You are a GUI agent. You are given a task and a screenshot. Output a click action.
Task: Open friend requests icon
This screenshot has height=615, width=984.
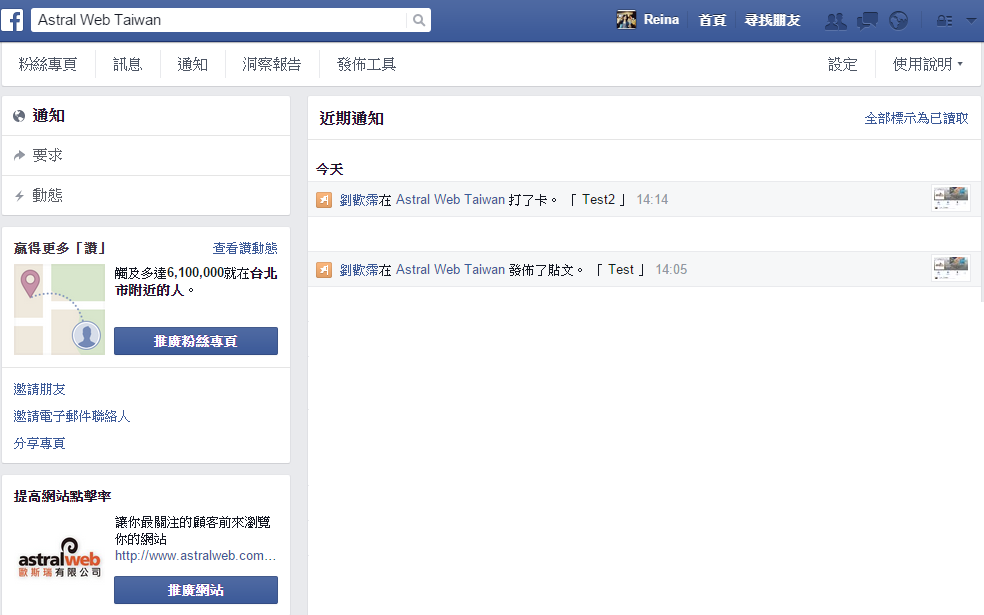[835, 21]
